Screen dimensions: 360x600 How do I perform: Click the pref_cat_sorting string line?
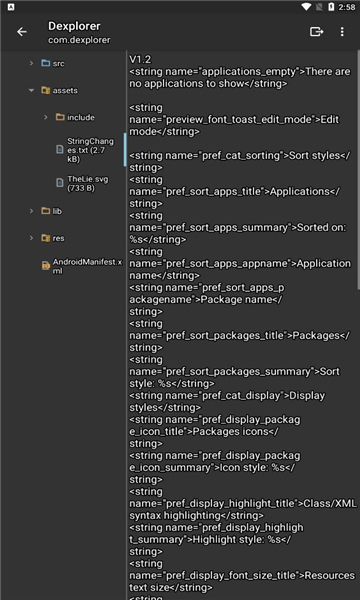(x=240, y=161)
